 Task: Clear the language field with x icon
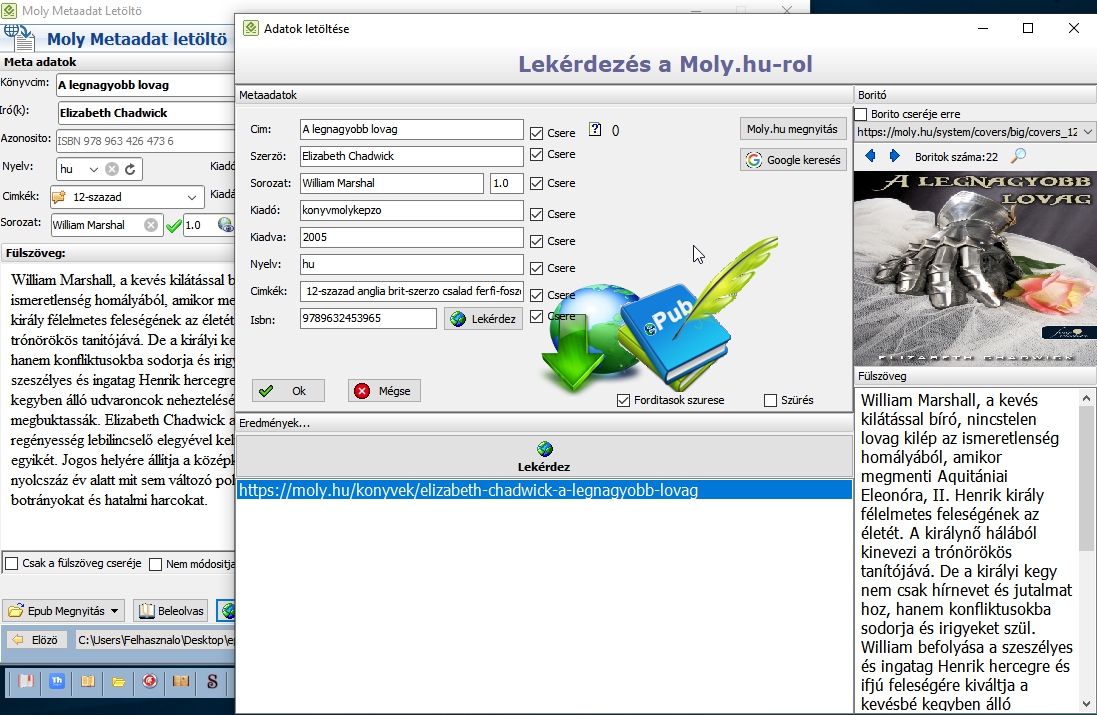[112, 169]
